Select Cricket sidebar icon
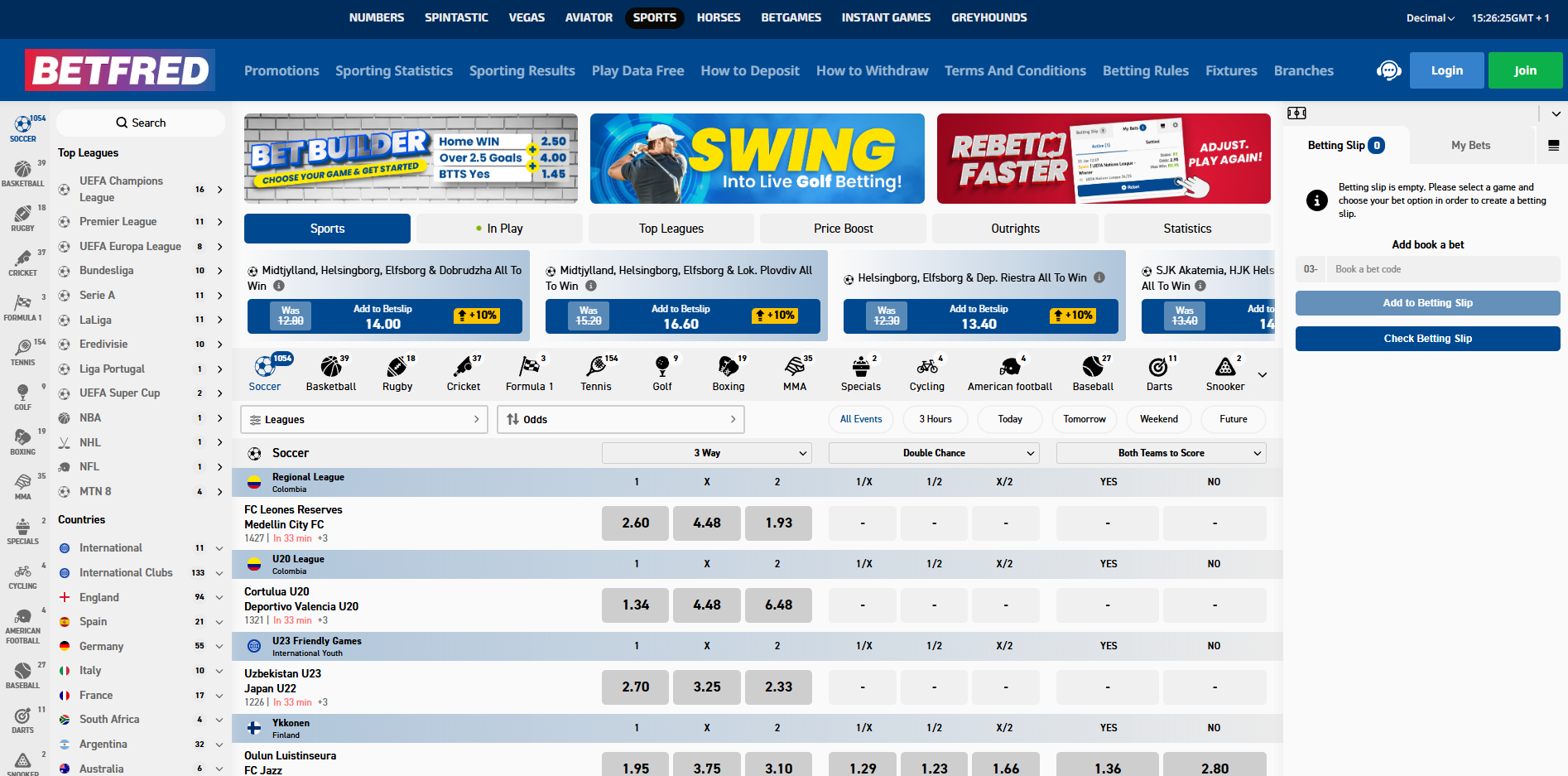This screenshot has height=776, width=1568. click(23, 263)
